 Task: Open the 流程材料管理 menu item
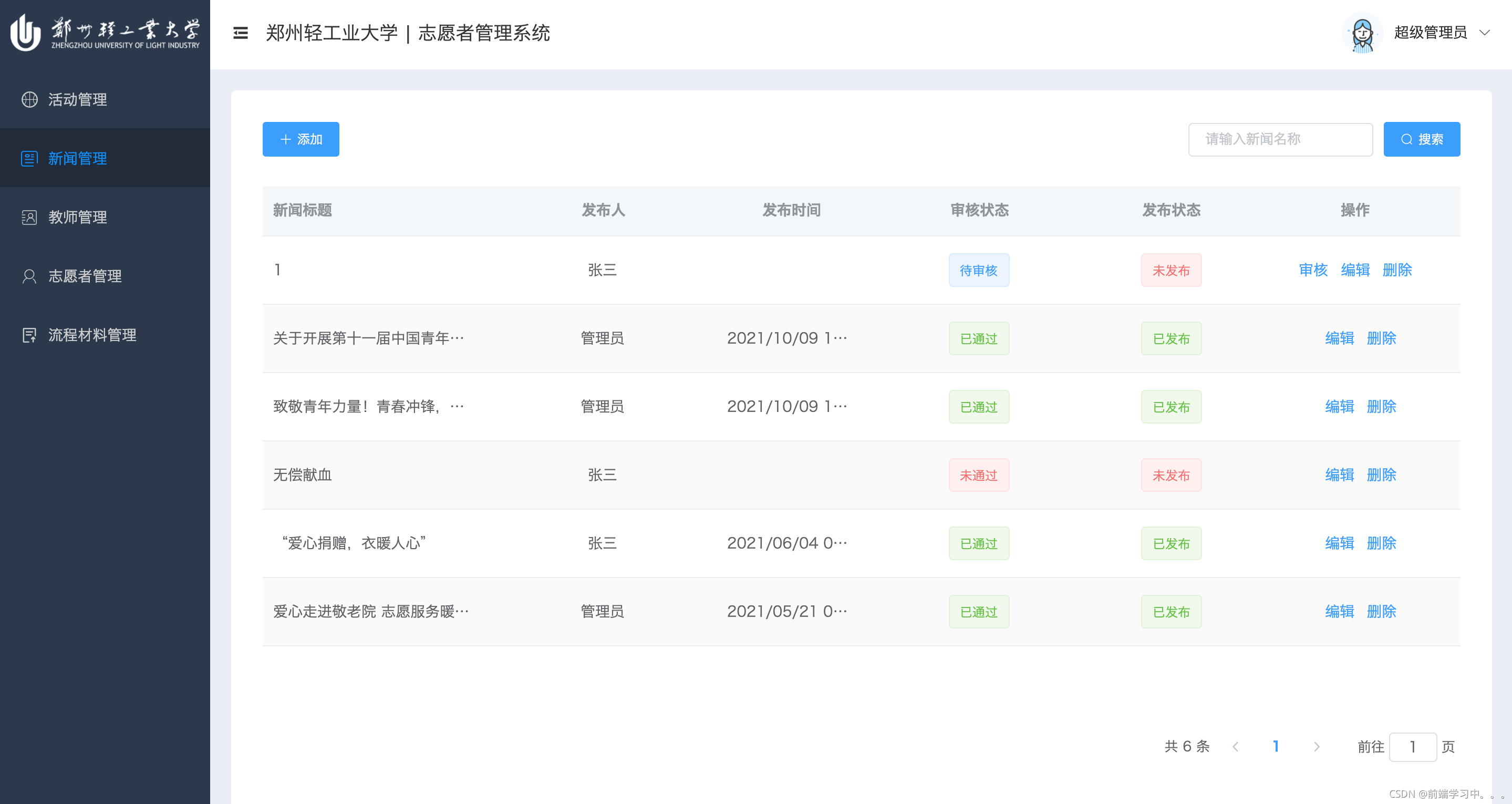click(92, 335)
